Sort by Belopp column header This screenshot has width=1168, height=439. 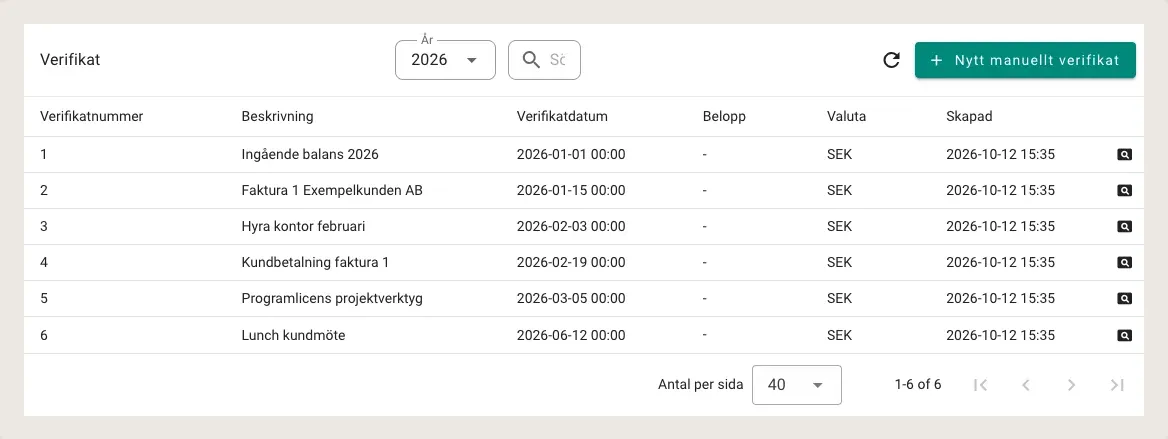(x=724, y=116)
